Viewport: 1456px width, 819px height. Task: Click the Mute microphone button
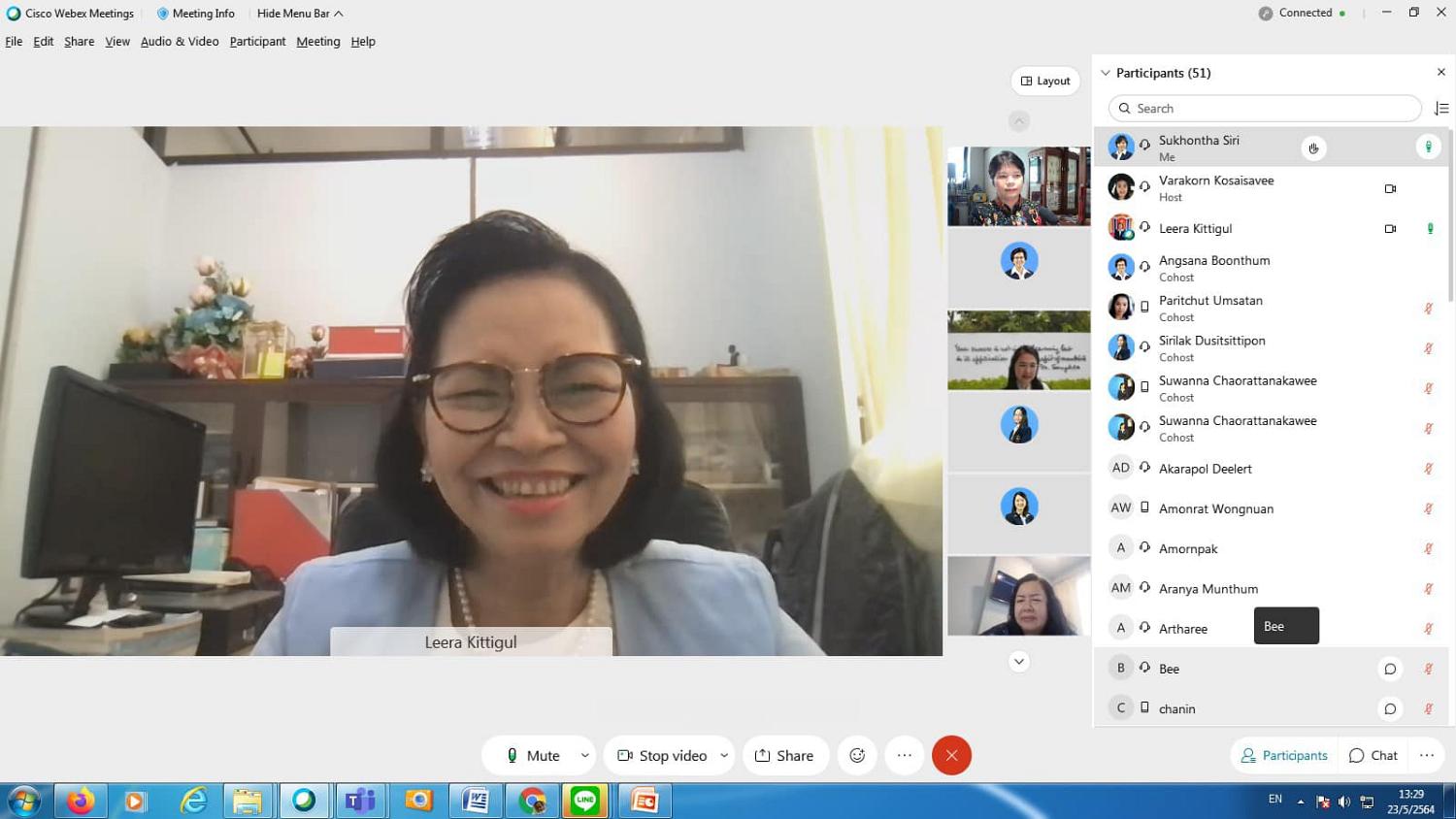533,755
